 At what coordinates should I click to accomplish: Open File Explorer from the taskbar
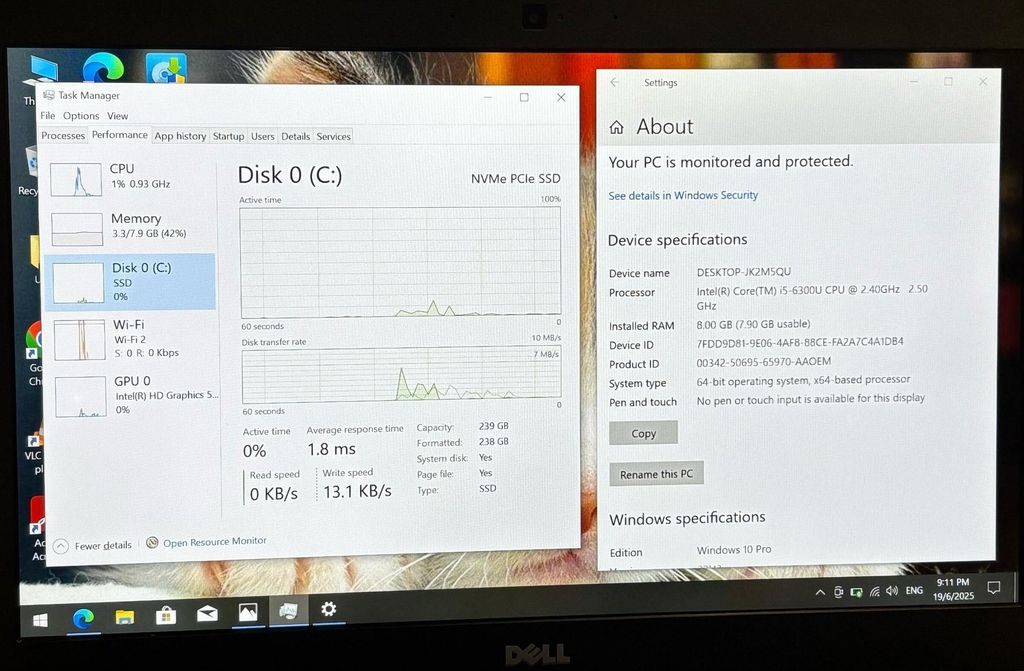(x=125, y=616)
